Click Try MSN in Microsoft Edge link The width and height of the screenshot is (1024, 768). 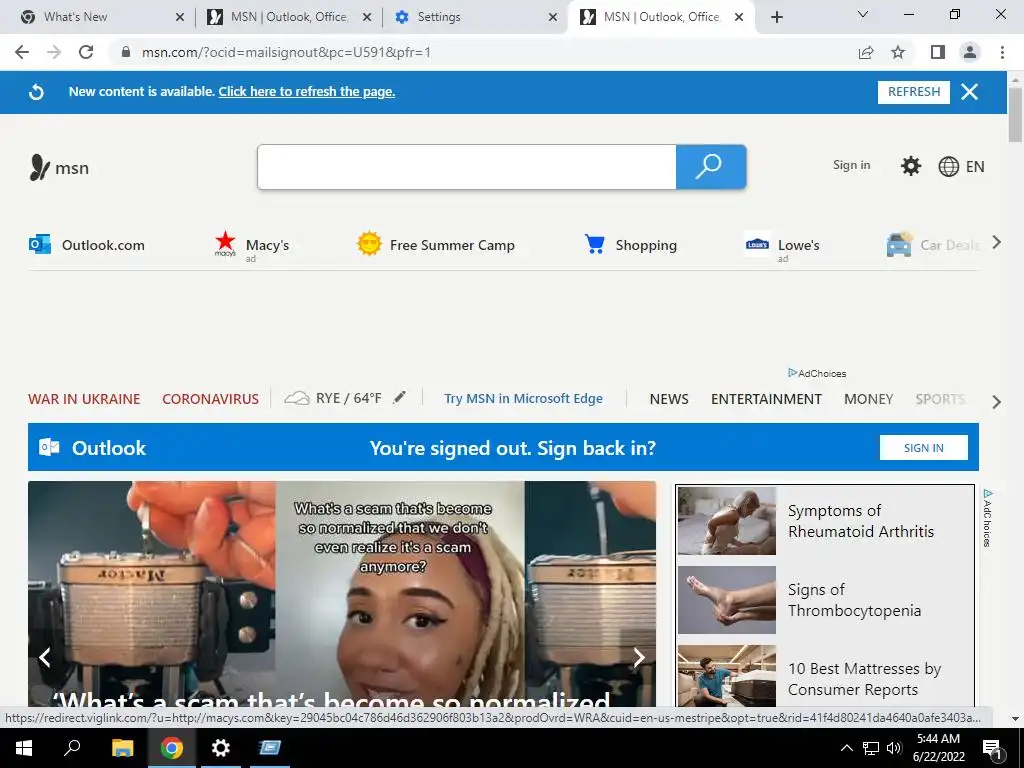point(523,398)
